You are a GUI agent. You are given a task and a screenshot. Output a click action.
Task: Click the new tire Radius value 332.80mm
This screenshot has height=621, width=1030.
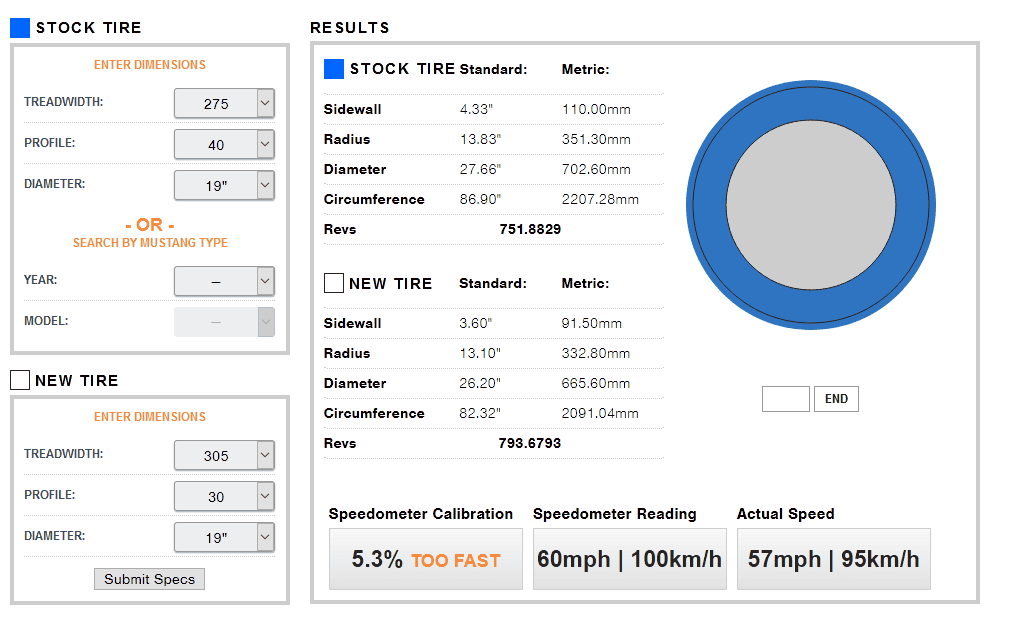(595, 354)
